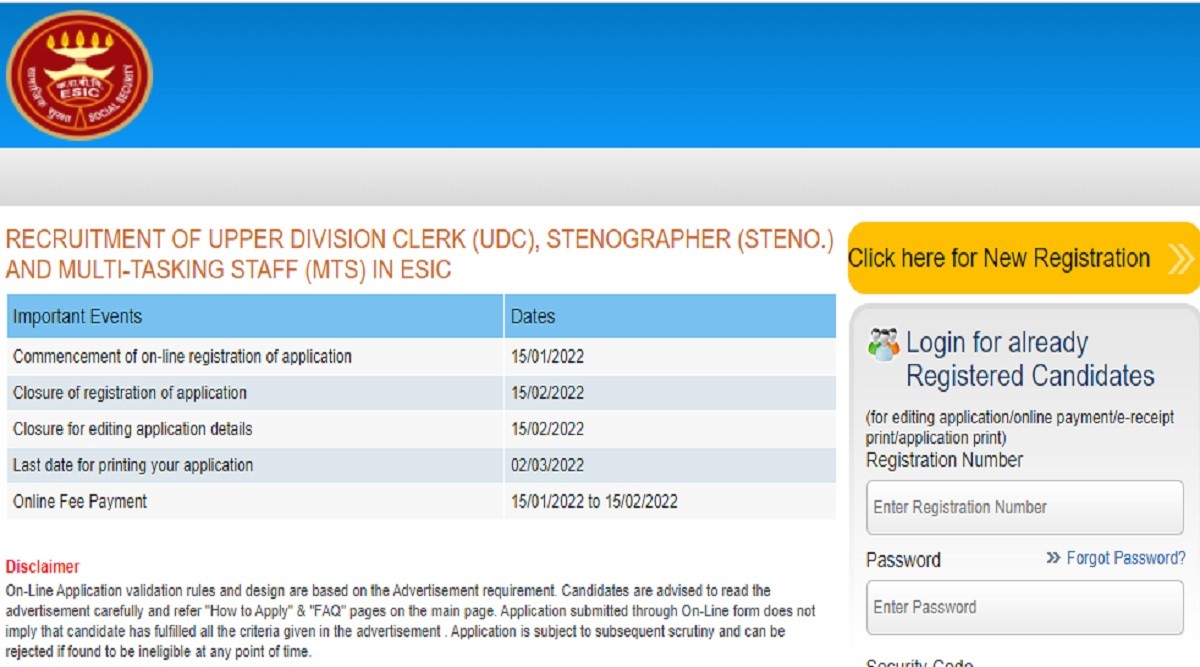Select the Dates column header
The image size is (1200, 667).
click(533, 317)
